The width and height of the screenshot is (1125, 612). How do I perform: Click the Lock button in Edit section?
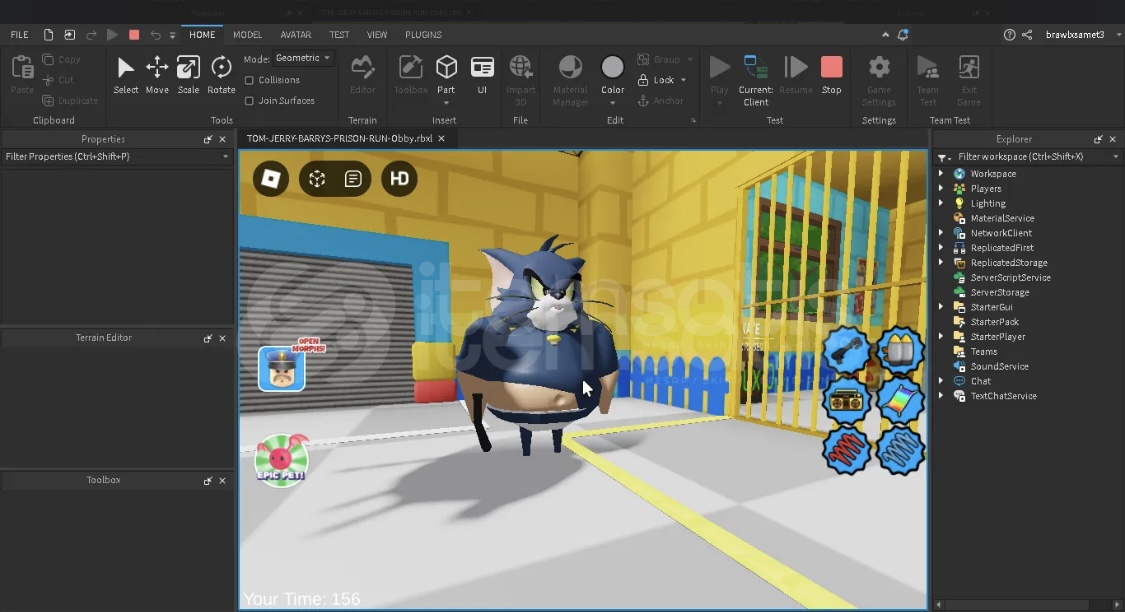(x=662, y=80)
